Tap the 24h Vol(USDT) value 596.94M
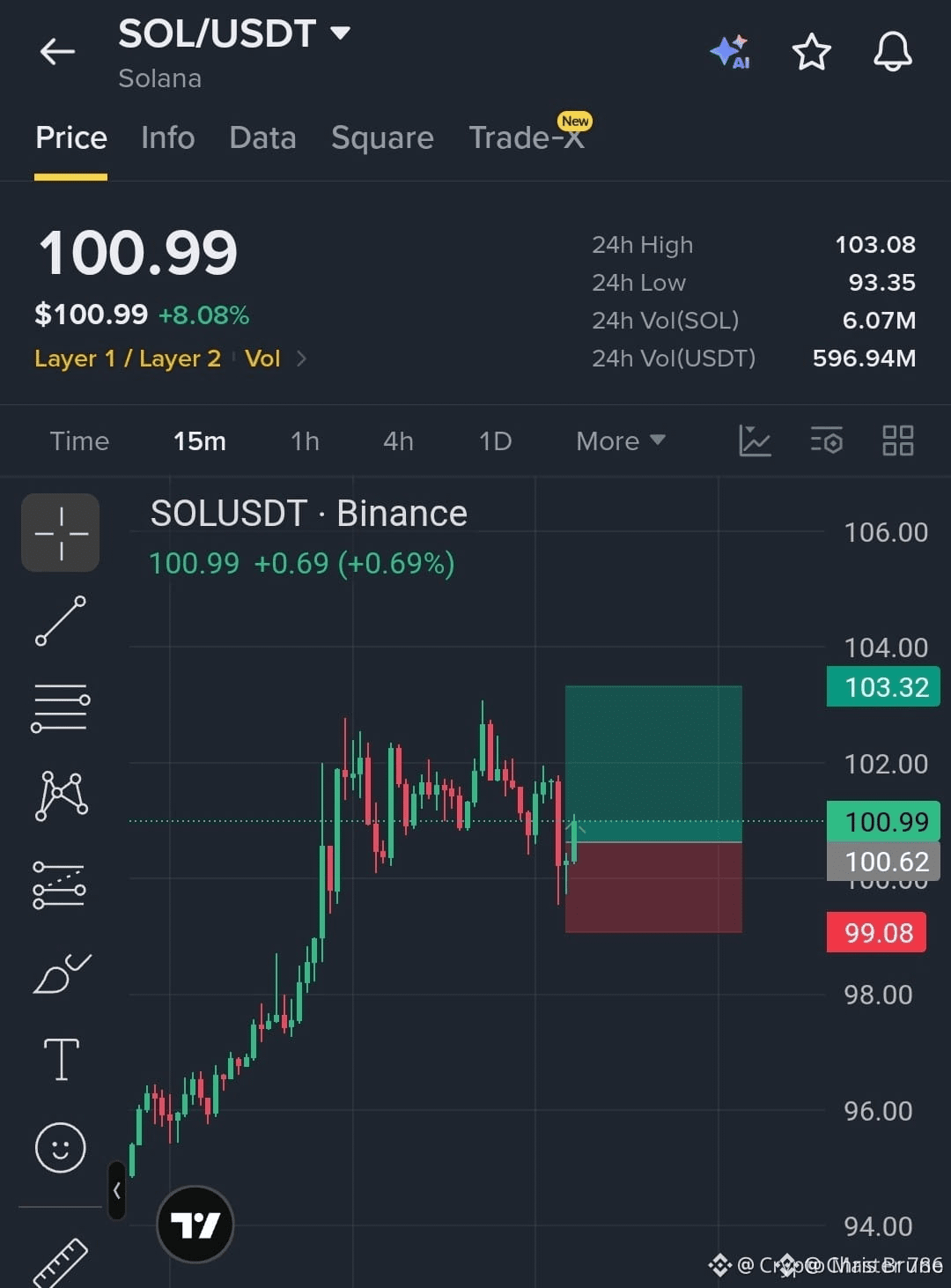This screenshot has width=951, height=1288. click(864, 359)
